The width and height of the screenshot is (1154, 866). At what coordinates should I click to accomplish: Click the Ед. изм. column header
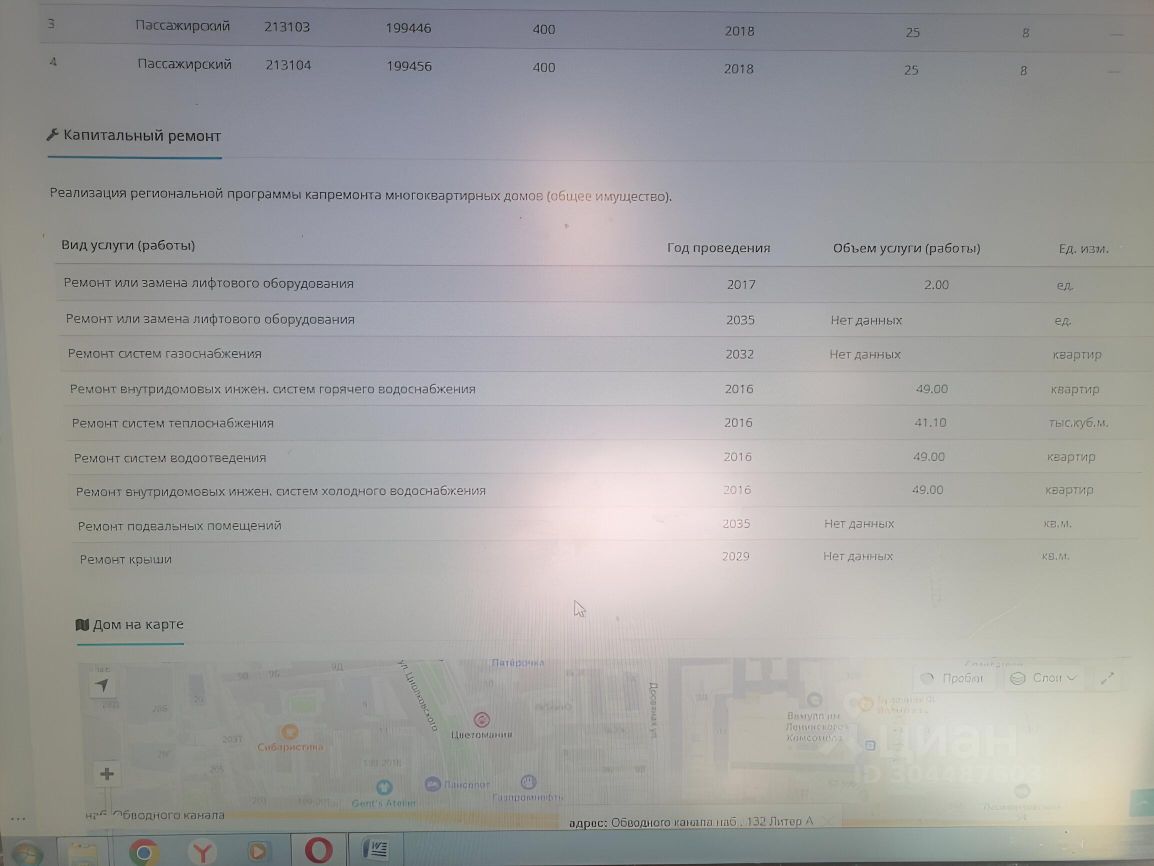(1083, 249)
